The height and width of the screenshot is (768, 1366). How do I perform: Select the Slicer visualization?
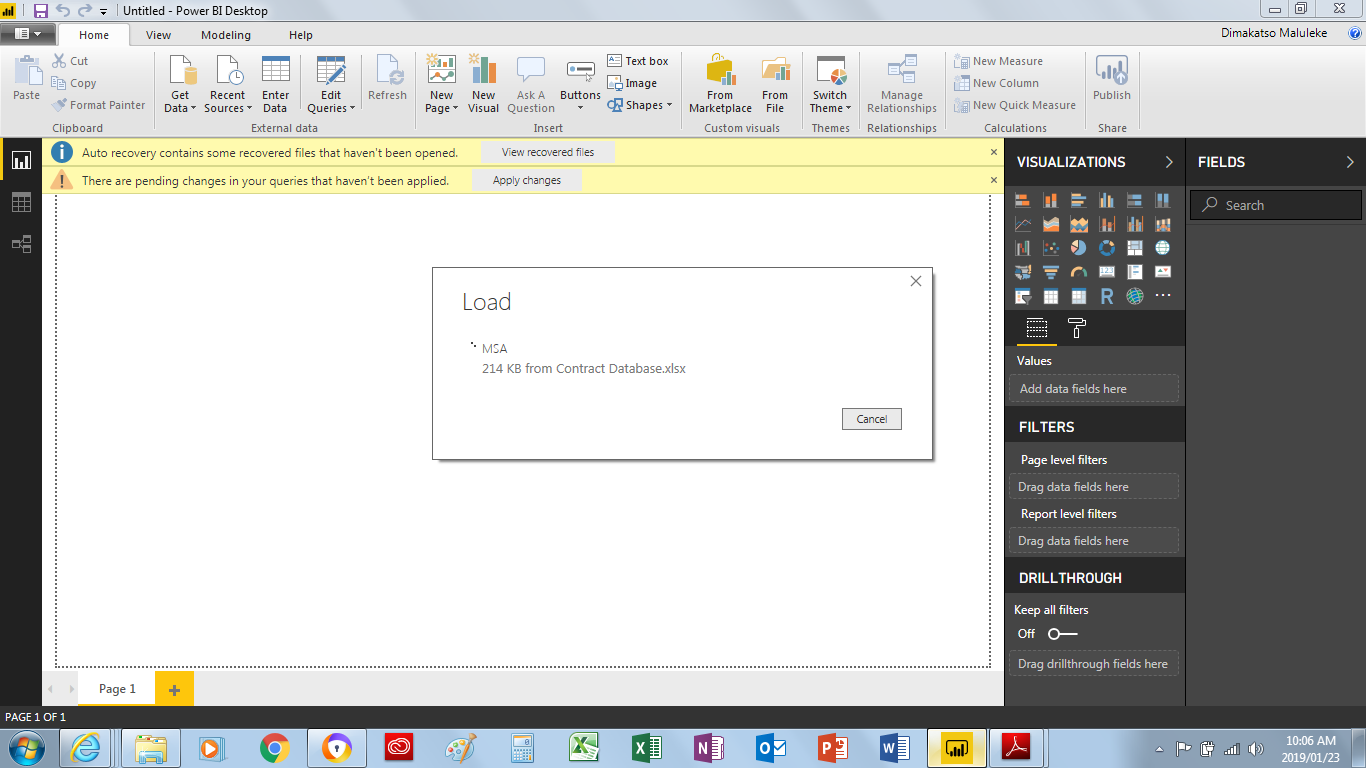coord(1022,296)
